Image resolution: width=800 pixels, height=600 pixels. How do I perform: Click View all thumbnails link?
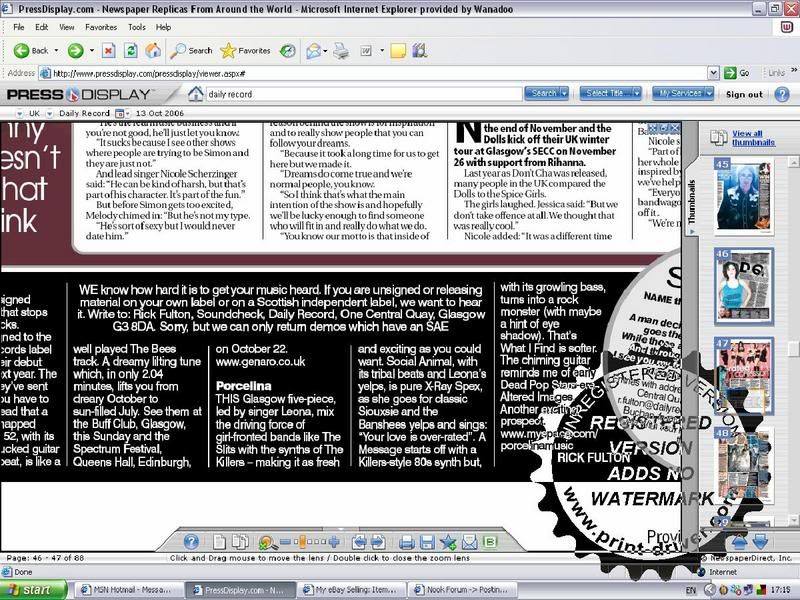click(x=753, y=138)
